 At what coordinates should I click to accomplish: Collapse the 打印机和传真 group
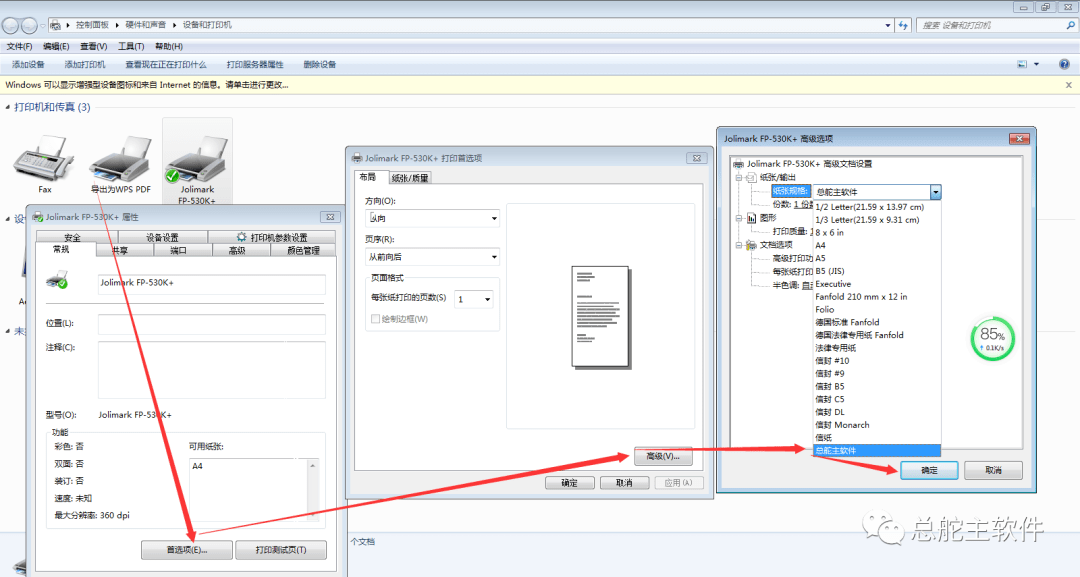pos(8,107)
